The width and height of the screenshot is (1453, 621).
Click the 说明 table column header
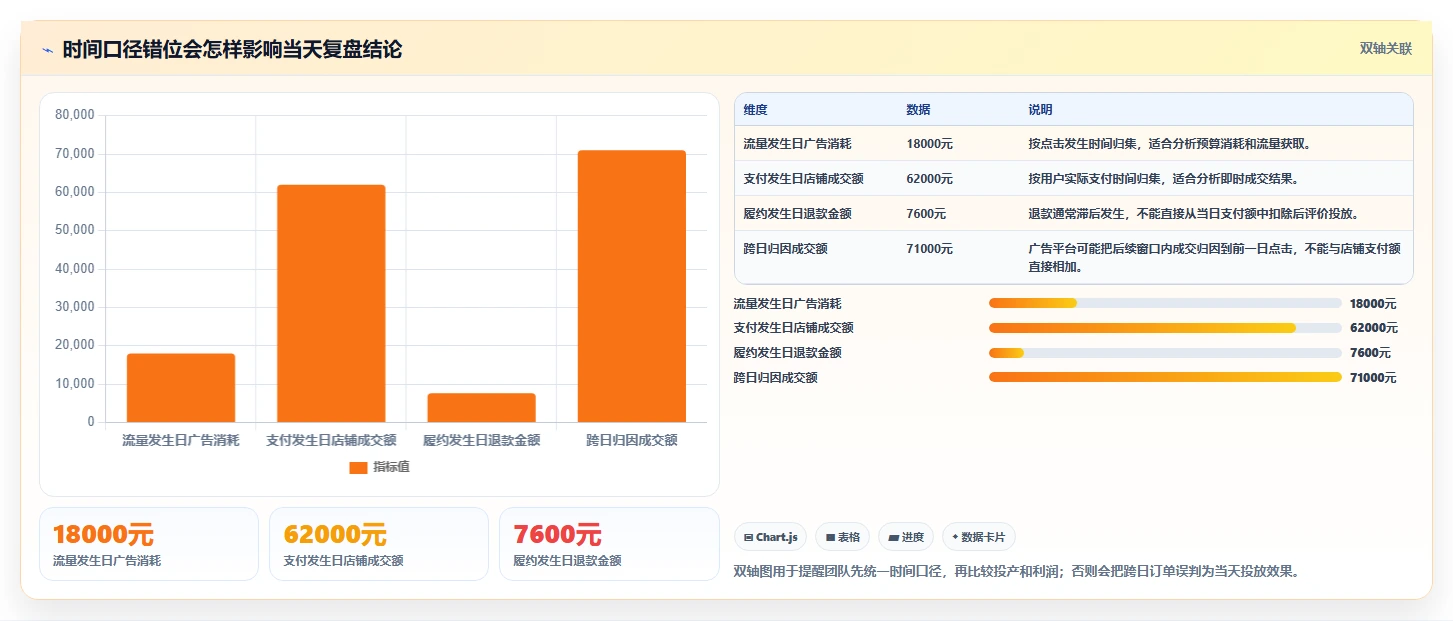[x=1040, y=110]
